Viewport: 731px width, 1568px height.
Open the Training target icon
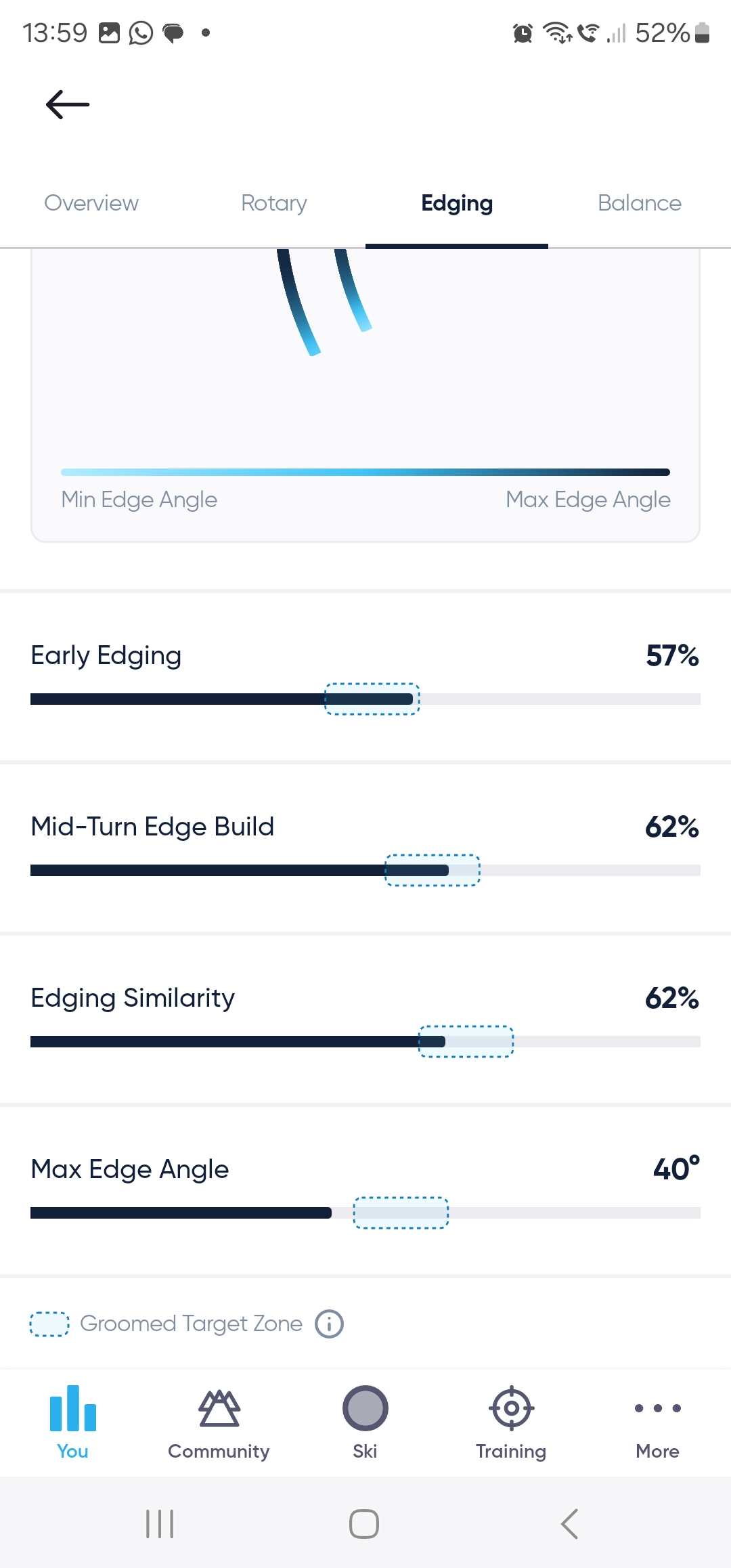(511, 1408)
